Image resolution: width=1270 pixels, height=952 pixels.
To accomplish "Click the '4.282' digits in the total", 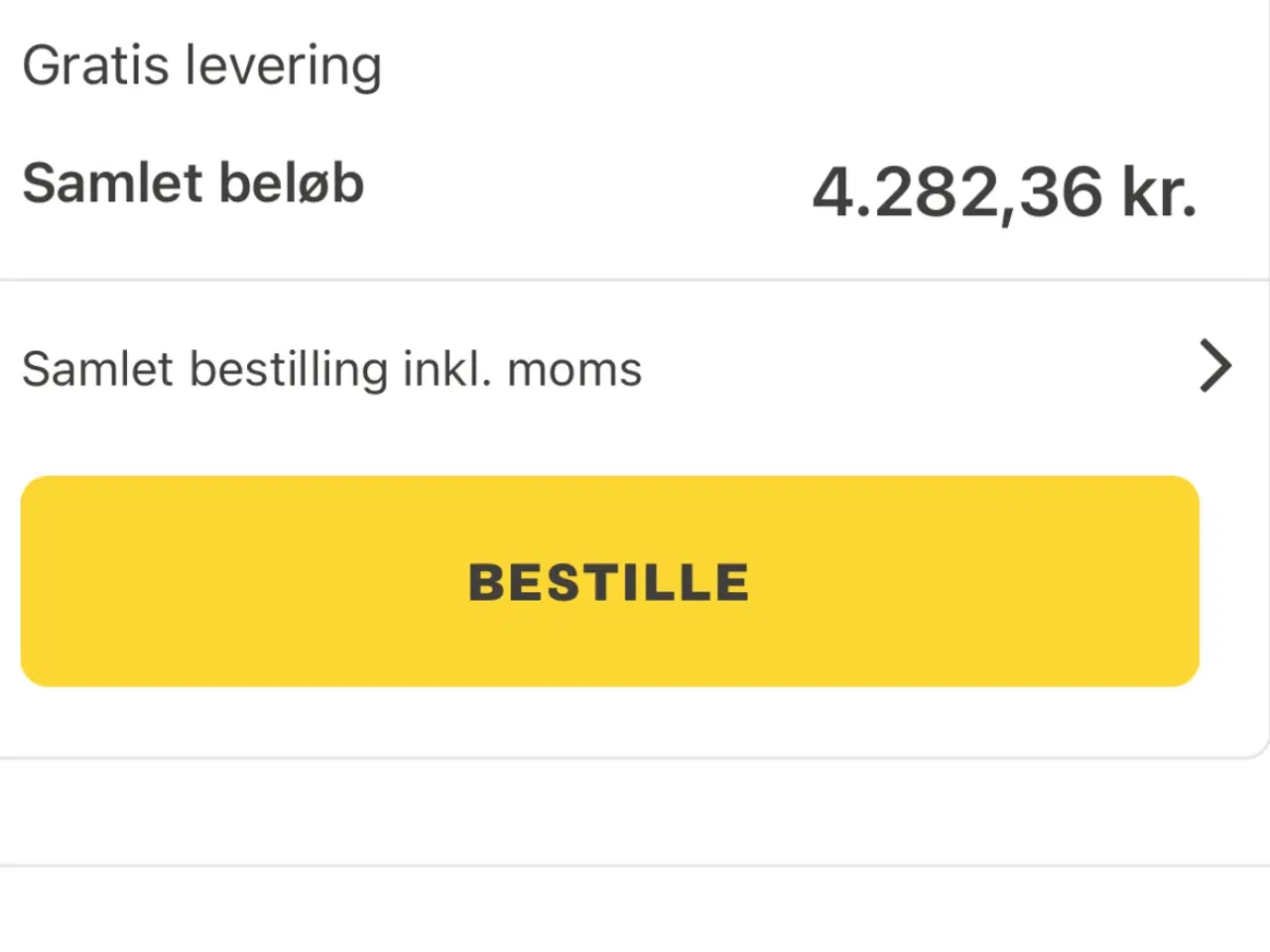I will pyautogui.click(x=905, y=191).
